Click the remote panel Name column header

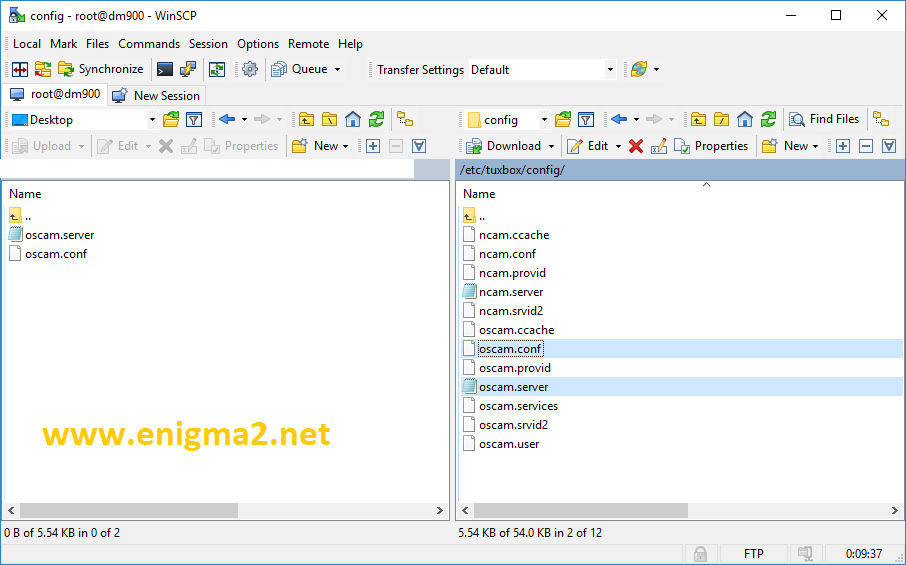(479, 194)
